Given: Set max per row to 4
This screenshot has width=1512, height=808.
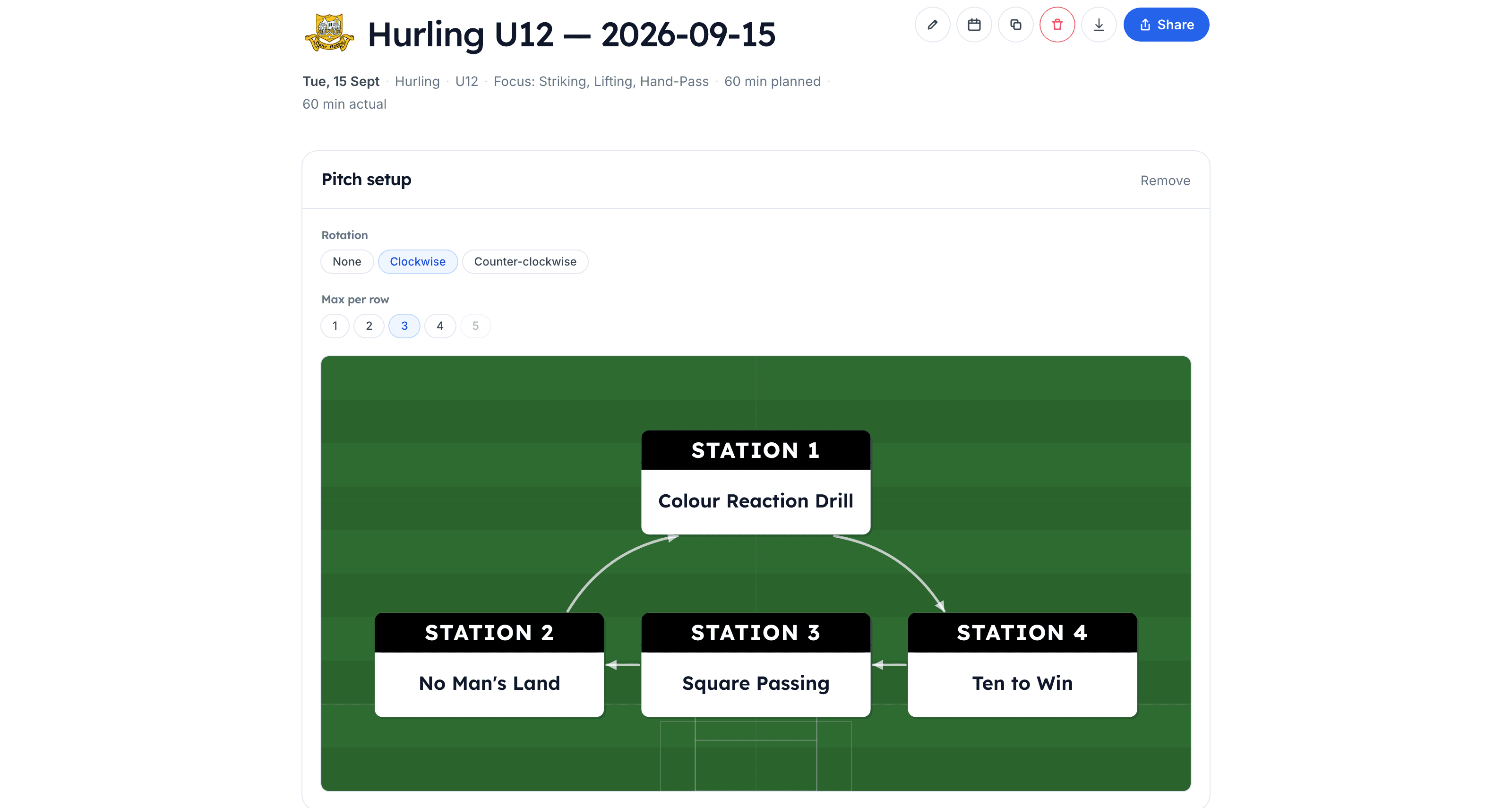Looking at the screenshot, I should [440, 326].
